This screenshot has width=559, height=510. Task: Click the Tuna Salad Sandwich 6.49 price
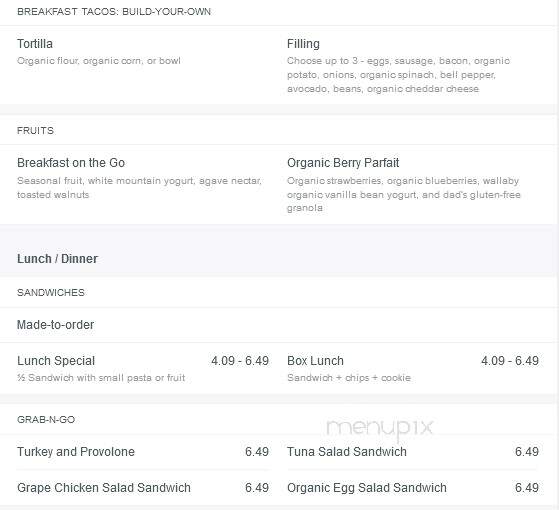pos(527,452)
